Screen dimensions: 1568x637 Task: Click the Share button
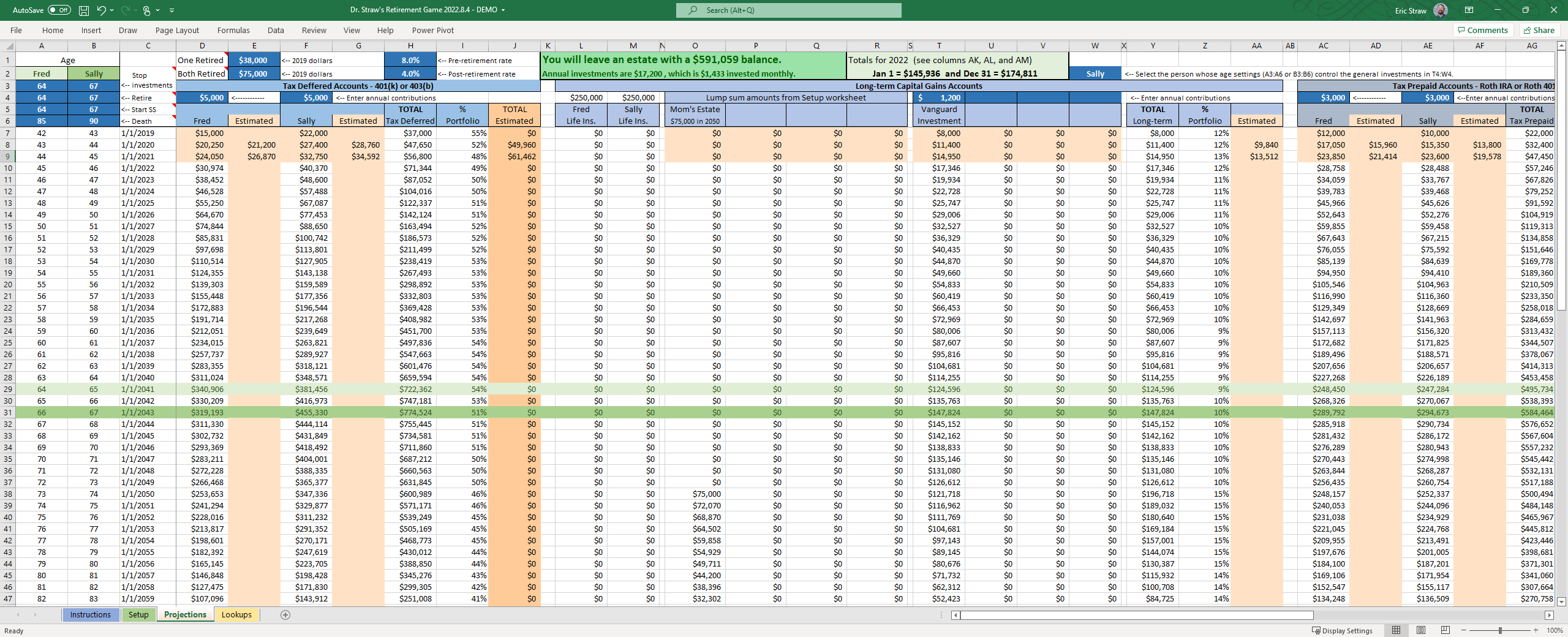click(x=1539, y=30)
